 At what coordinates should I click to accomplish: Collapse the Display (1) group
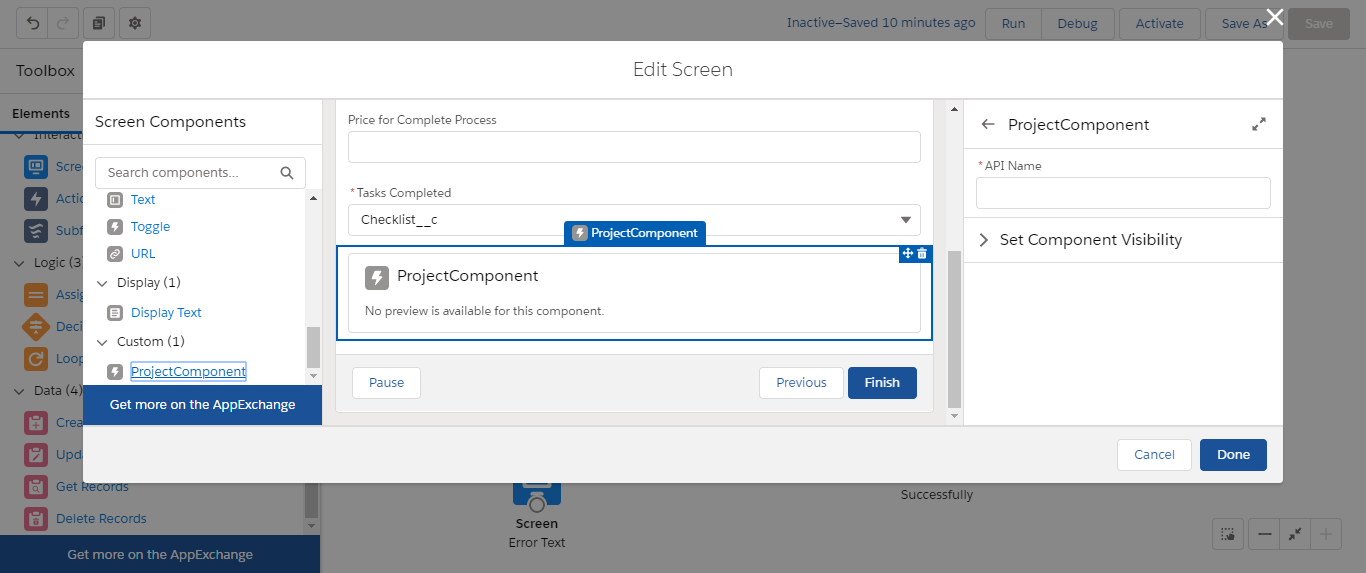tap(102, 283)
